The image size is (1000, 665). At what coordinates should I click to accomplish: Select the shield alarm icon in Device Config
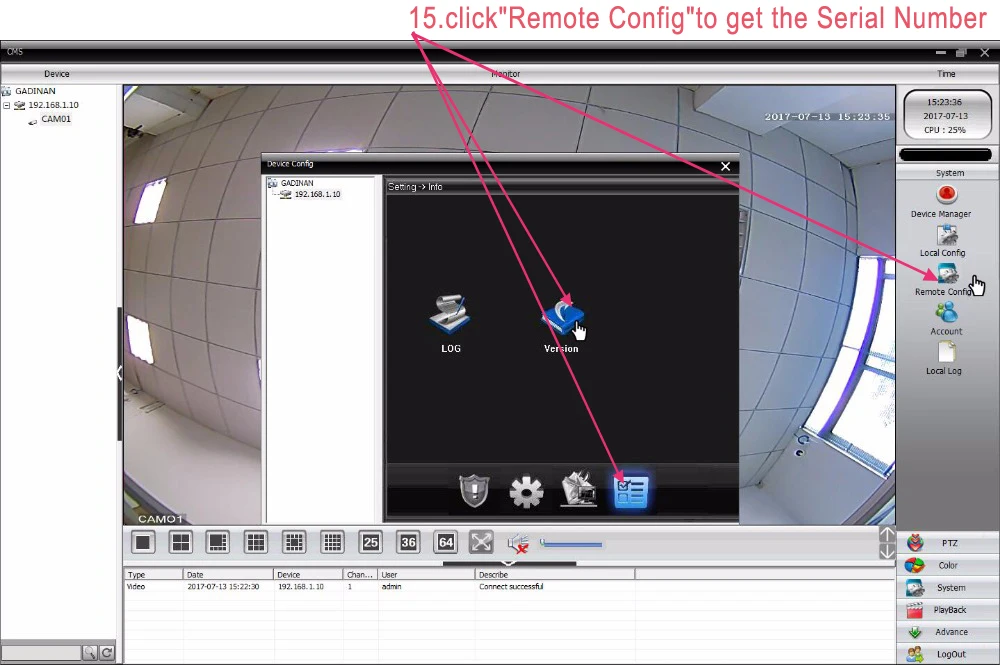474,491
